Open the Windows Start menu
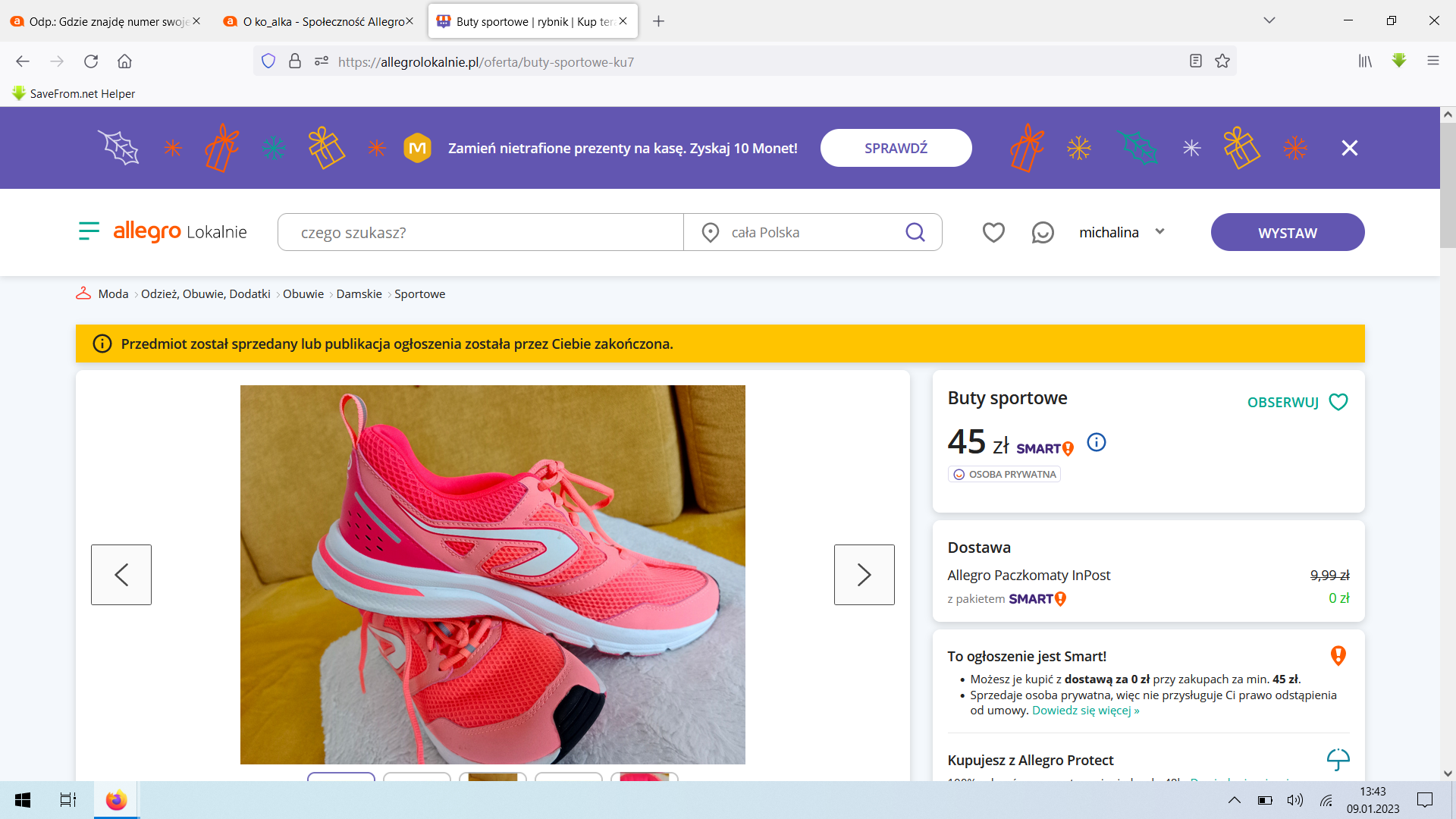The width and height of the screenshot is (1456, 819). (23, 800)
